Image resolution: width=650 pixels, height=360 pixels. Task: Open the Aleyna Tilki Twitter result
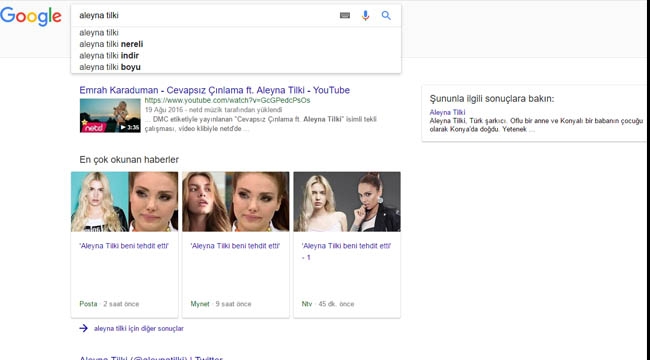[151, 358]
